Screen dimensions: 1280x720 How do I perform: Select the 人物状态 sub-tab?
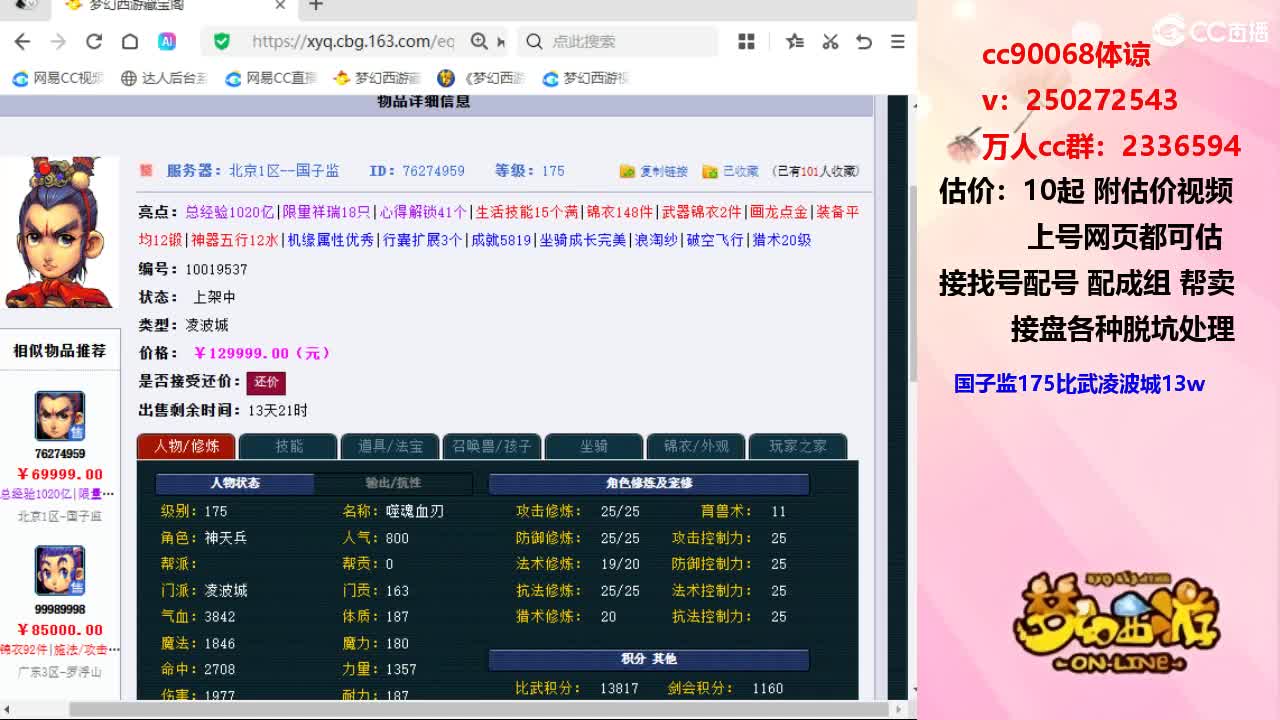point(235,483)
